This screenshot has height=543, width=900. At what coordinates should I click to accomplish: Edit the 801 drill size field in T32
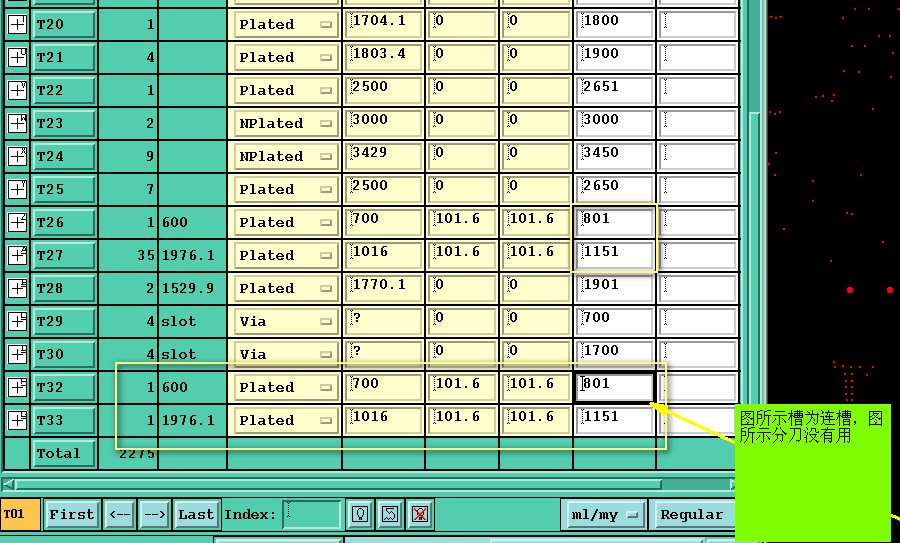(615, 387)
